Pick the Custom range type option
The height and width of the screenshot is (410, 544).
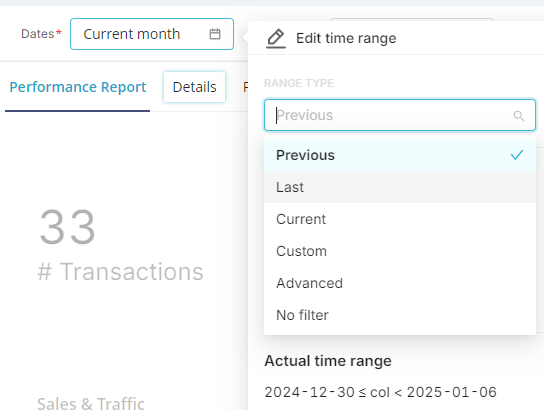click(400, 251)
